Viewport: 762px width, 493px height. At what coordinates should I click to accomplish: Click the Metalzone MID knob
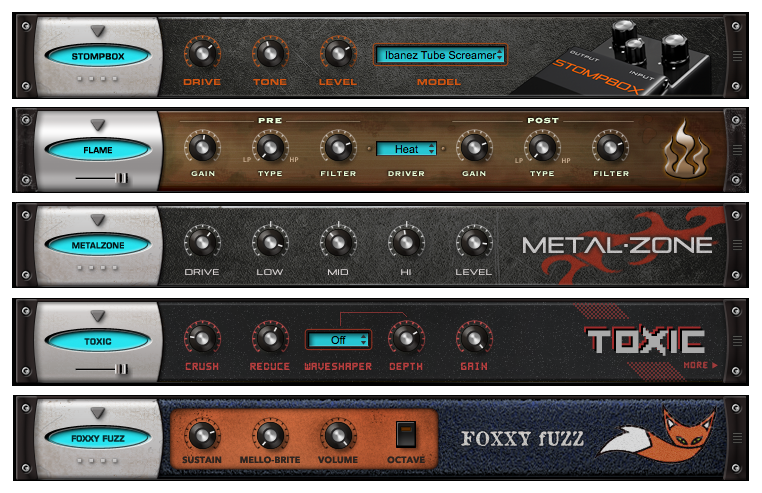pyautogui.click(x=338, y=242)
